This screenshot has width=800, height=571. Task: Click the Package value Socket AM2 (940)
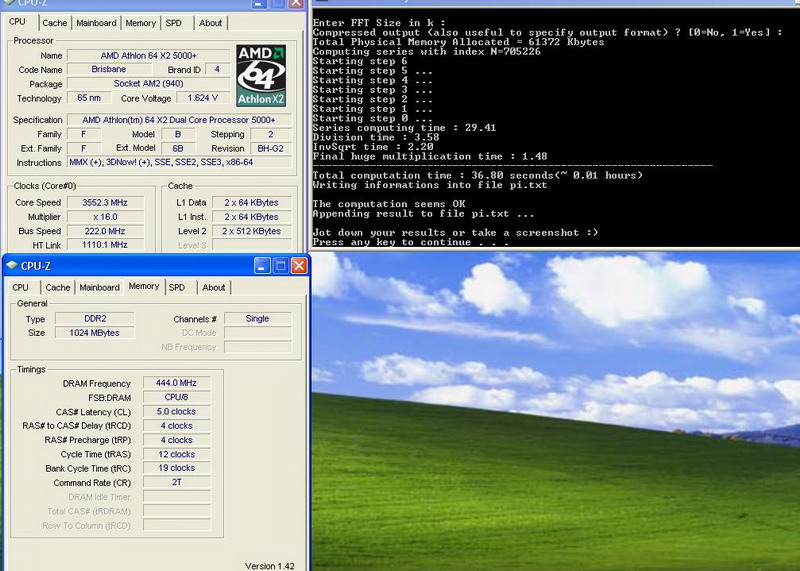coord(148,83)
